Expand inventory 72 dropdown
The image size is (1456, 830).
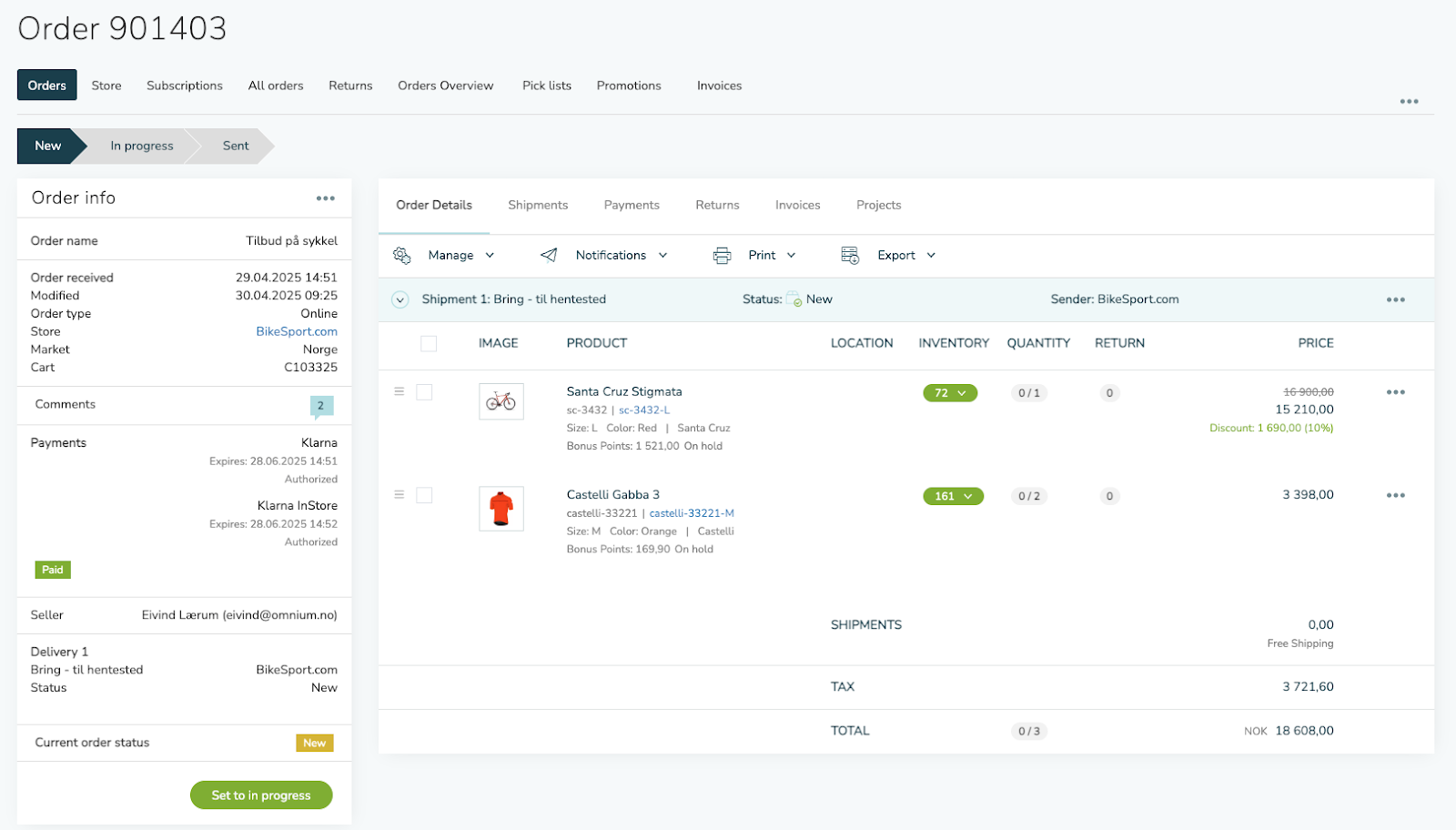pyautogui.click(x=950, y=393)
